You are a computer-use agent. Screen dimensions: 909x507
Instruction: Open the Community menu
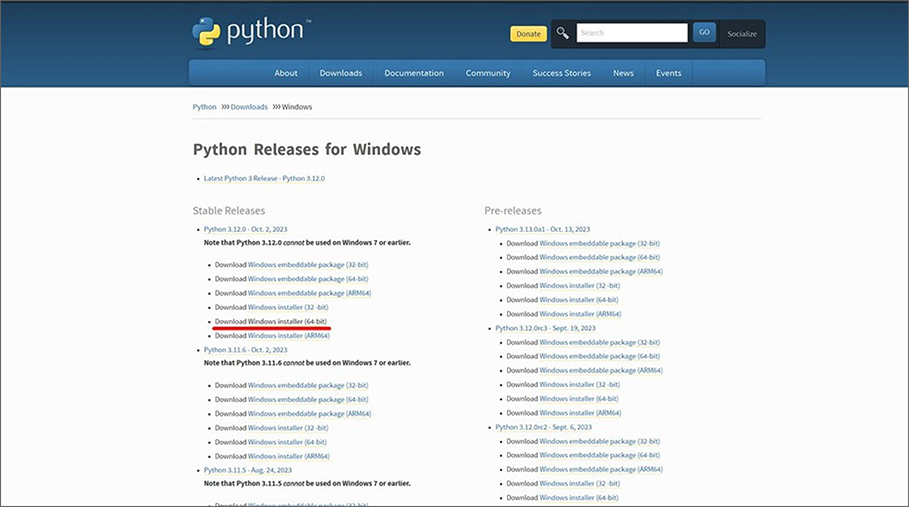click(488, 73)
